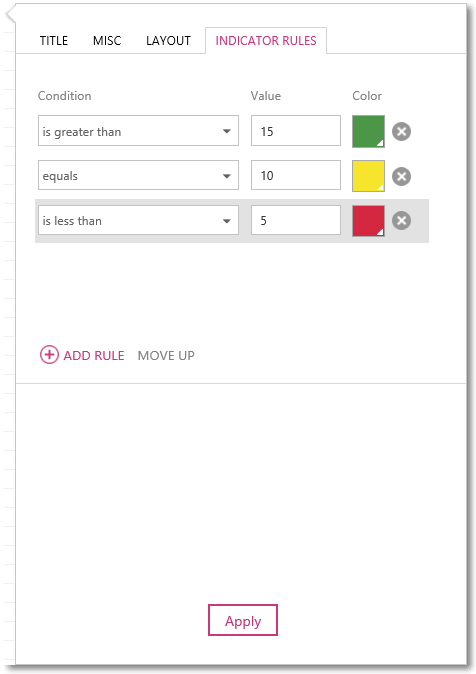Focus the value field containing 5

pyautogui.click(x=296, y=220)
